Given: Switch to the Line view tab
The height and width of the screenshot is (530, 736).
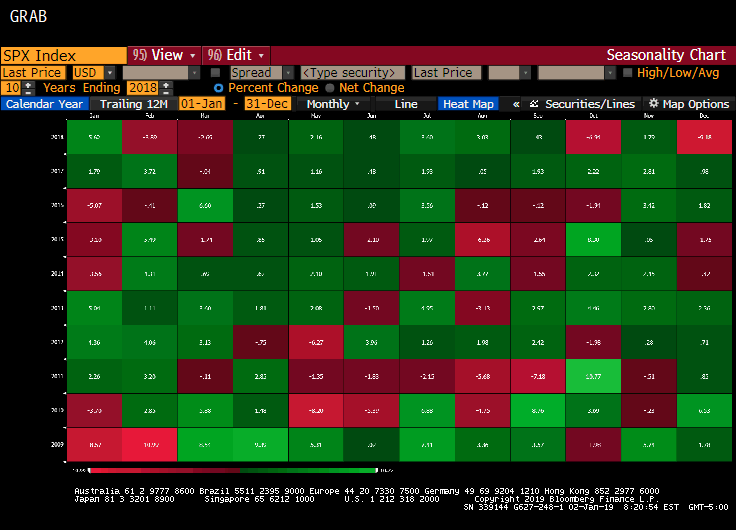Looking at the screenshot, I should (406, 104).
